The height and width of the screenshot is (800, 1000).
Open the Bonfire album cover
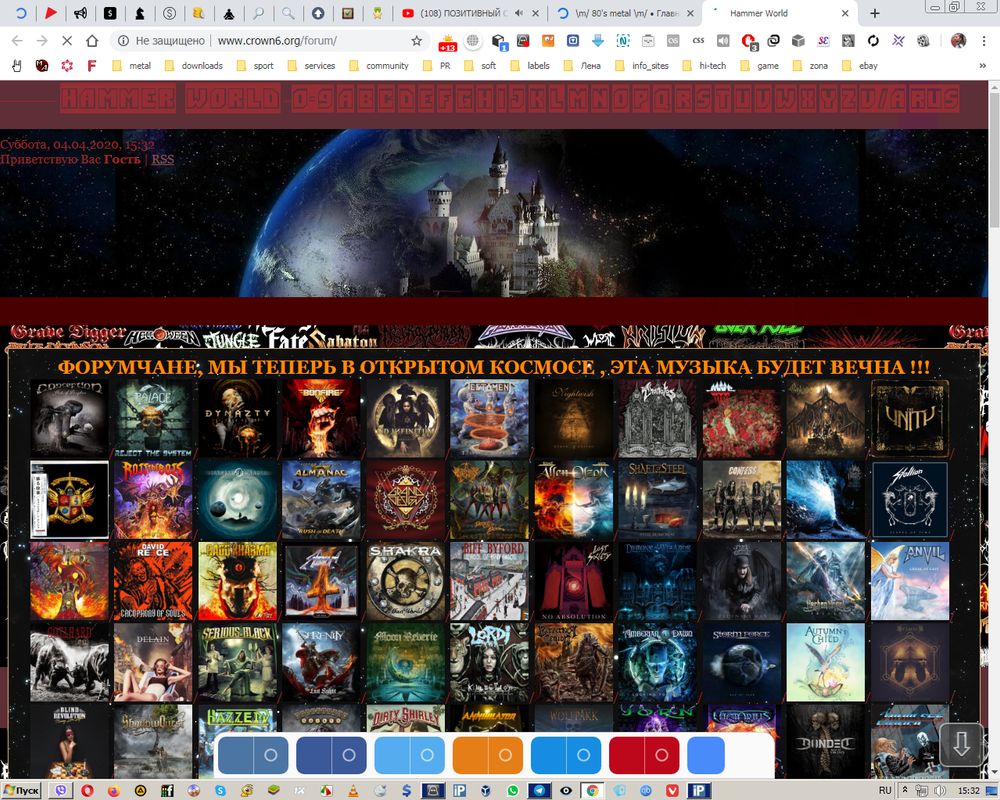coord(321,418)
